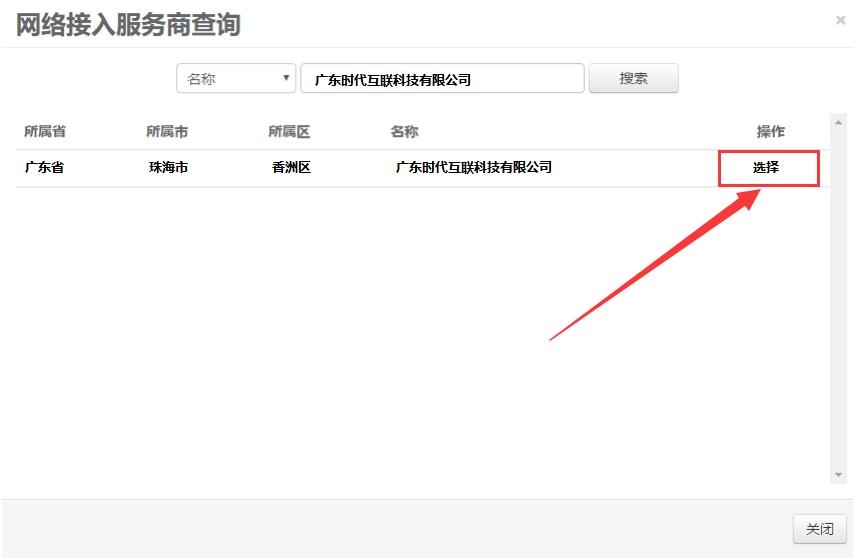
Task: Click the 所属市 column header
Action: pyautogui.click(x=167, y=131)
